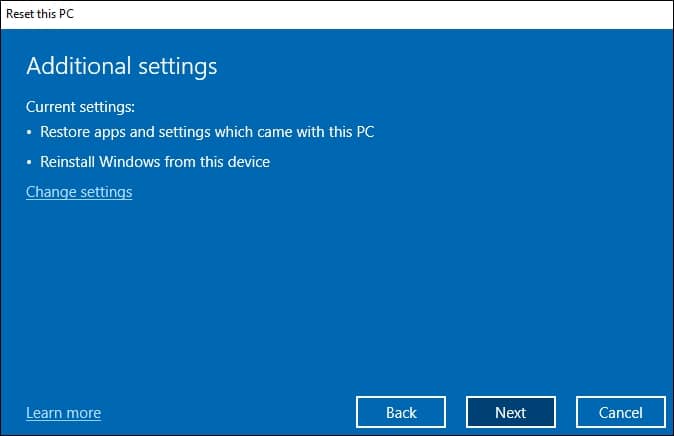Click the word device in second bullet

click(249, 162)
